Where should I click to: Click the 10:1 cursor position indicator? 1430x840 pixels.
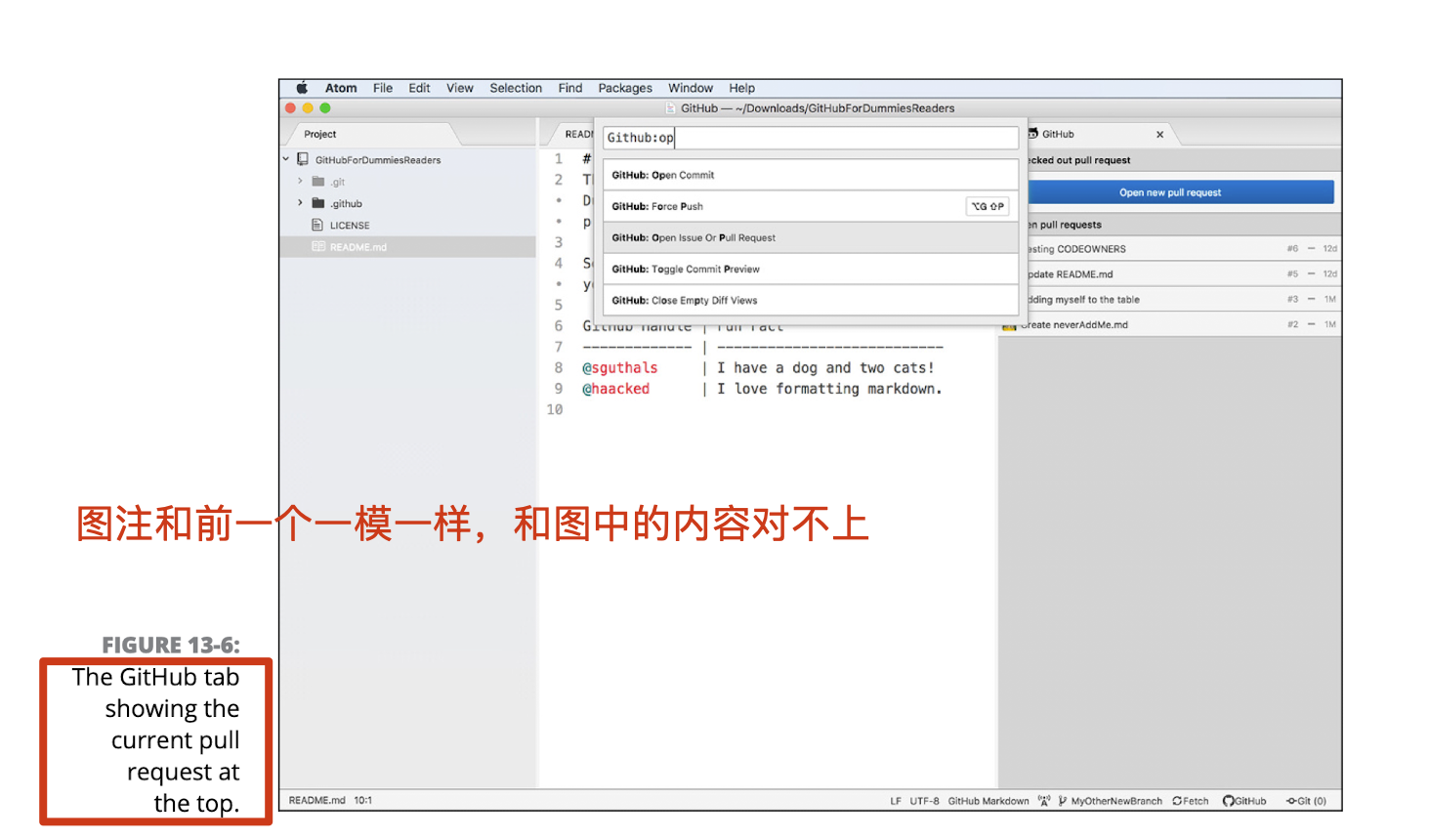363,800
